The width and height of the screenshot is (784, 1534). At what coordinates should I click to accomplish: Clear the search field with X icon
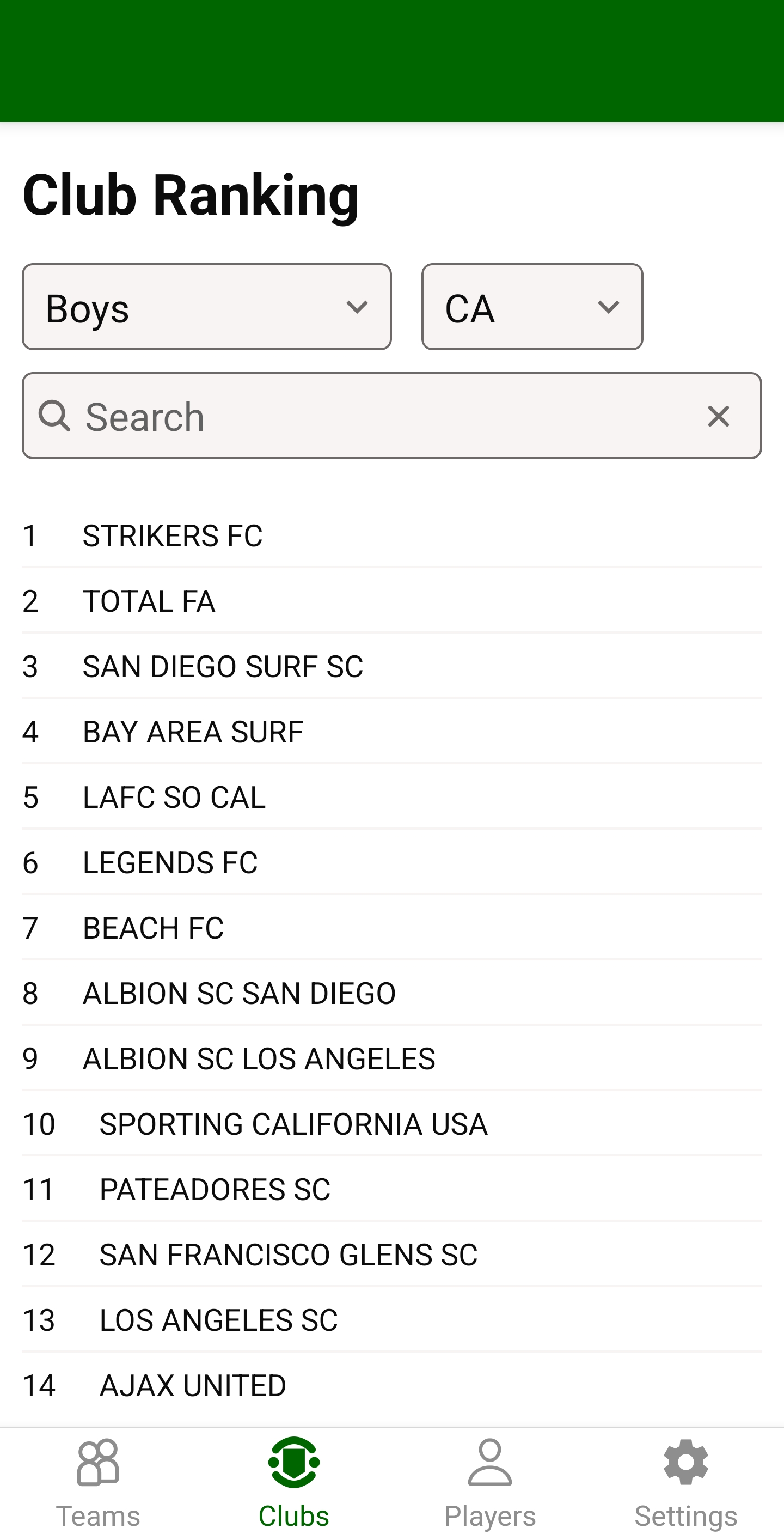(x=719, y=416)
